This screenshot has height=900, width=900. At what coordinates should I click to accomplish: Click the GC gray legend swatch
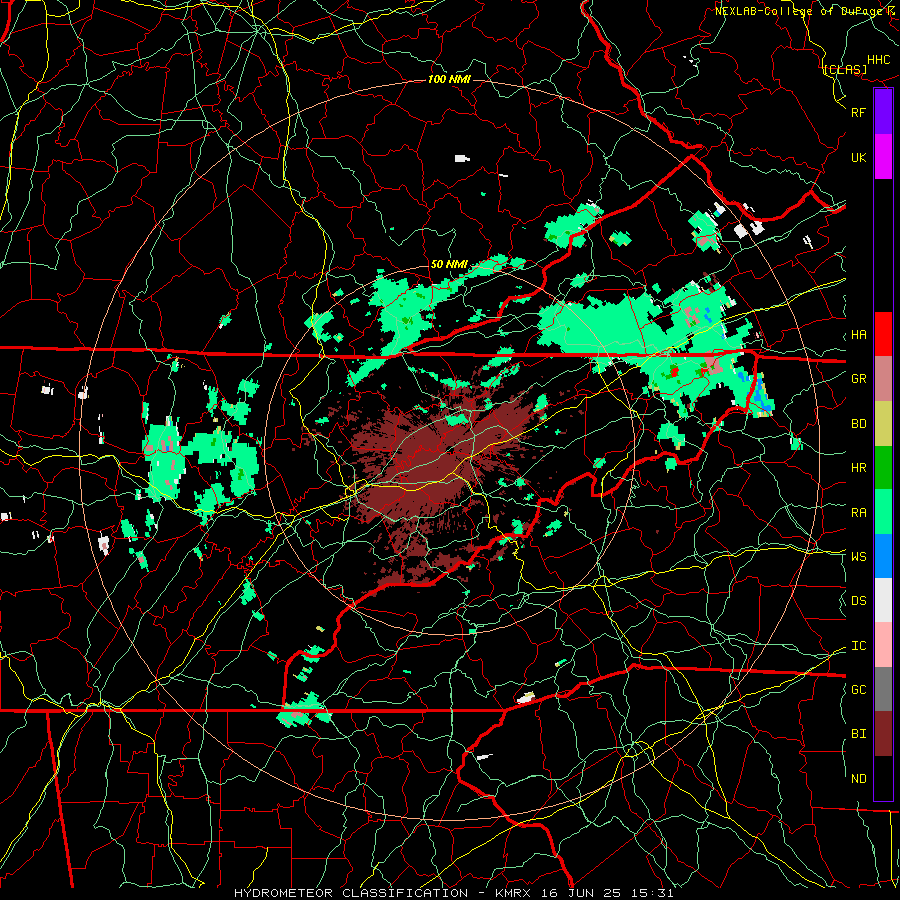(x=883, y=689)
